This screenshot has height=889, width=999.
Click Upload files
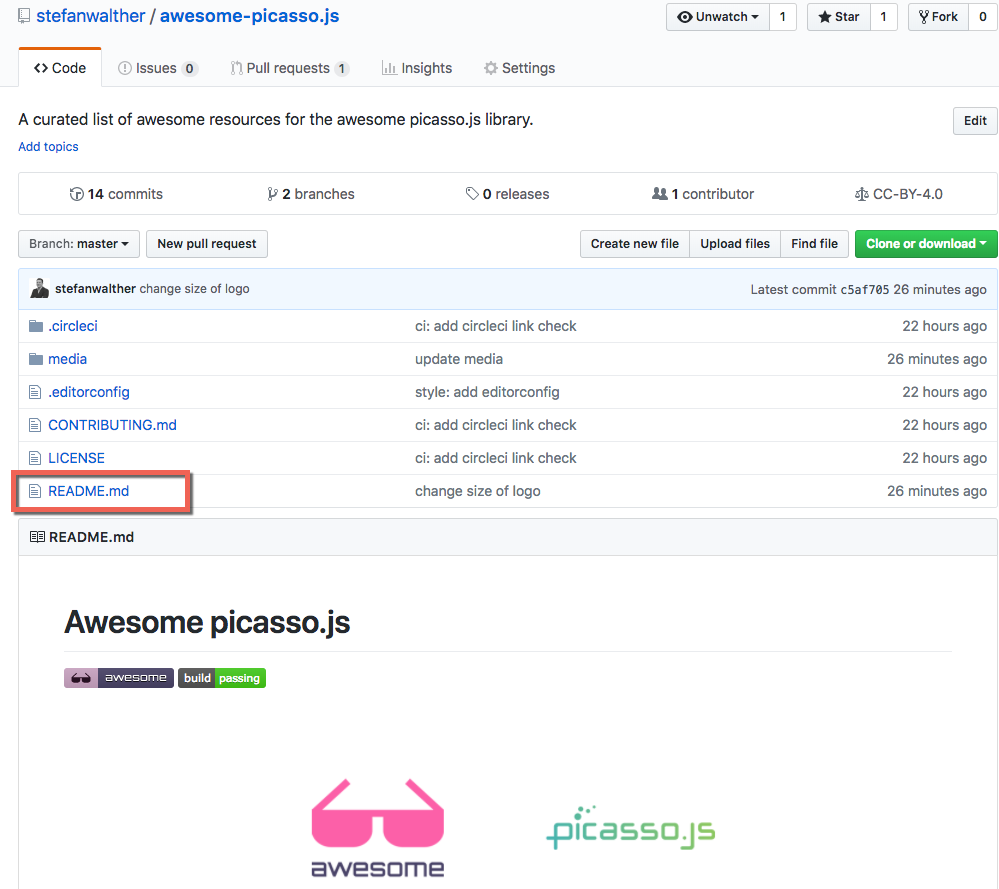pyautogui.click(x=735, y=244)
